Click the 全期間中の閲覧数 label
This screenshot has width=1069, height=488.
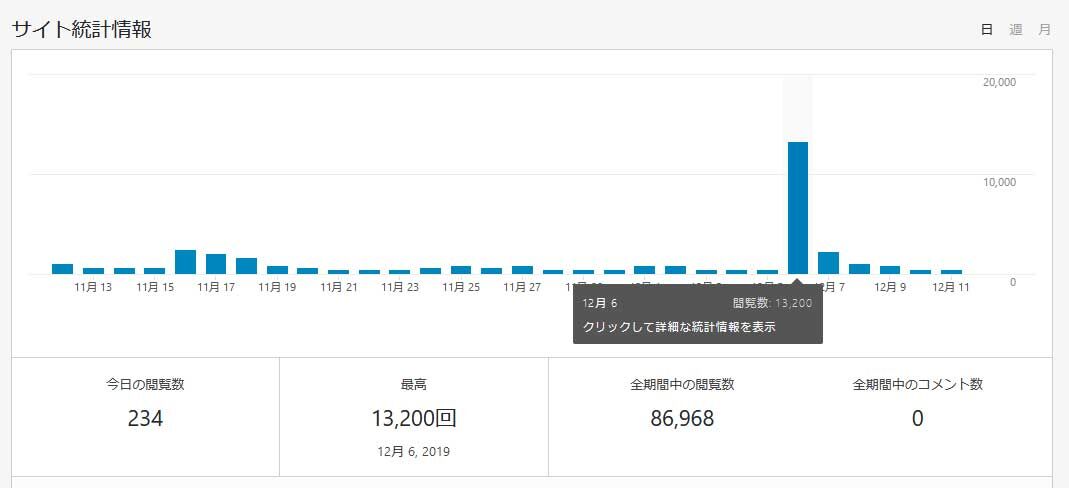pos(682,384)
